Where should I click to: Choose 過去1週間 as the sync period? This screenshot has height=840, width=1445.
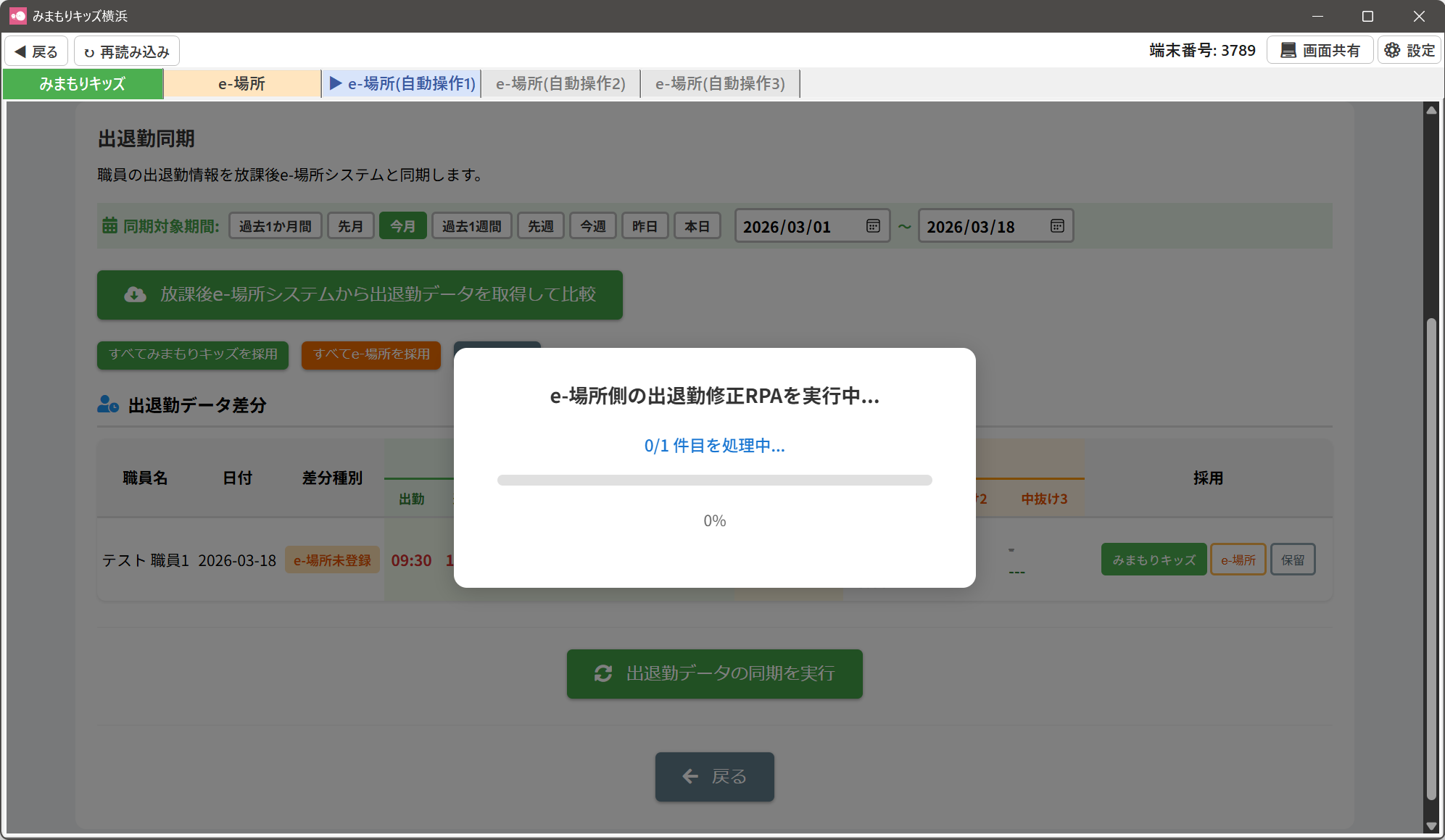point(471,226)
